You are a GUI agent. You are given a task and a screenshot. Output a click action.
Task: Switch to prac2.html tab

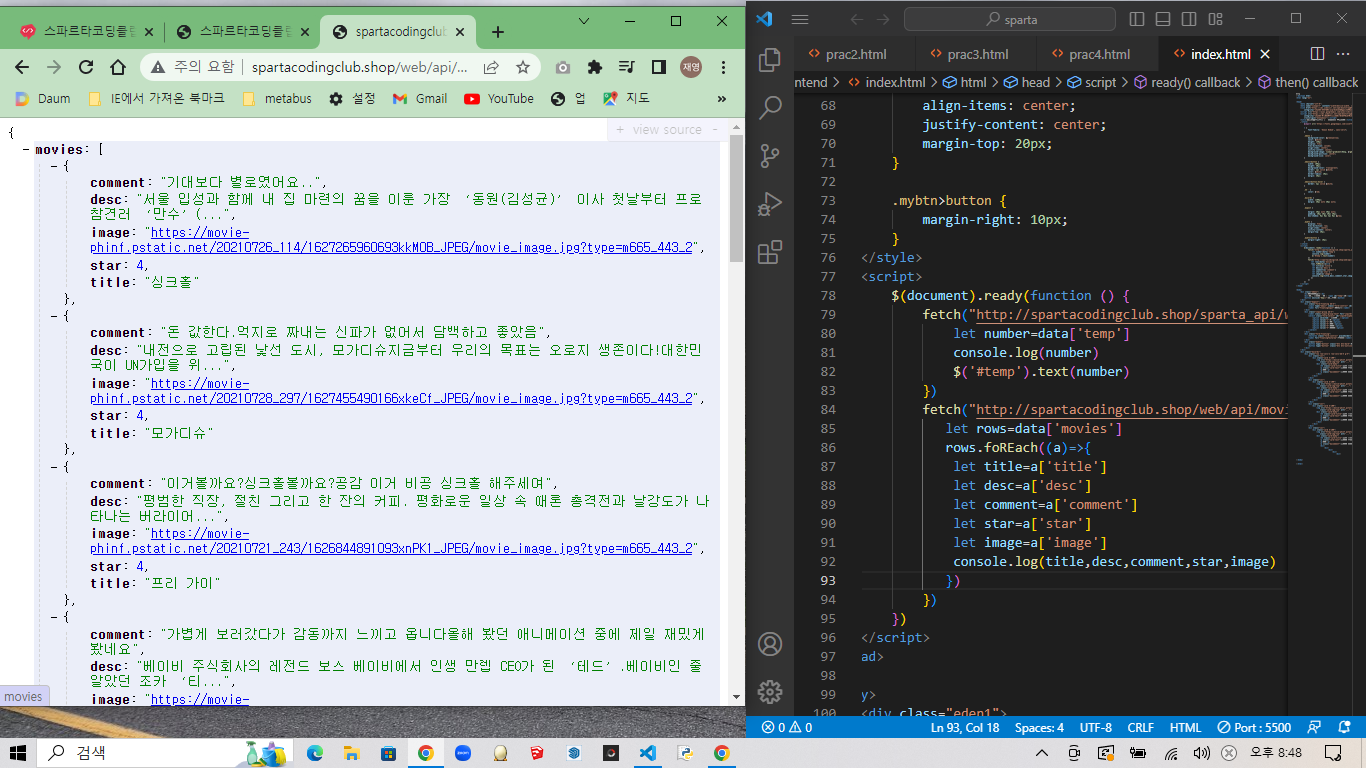pyautogui.click(x=854, y=54)
